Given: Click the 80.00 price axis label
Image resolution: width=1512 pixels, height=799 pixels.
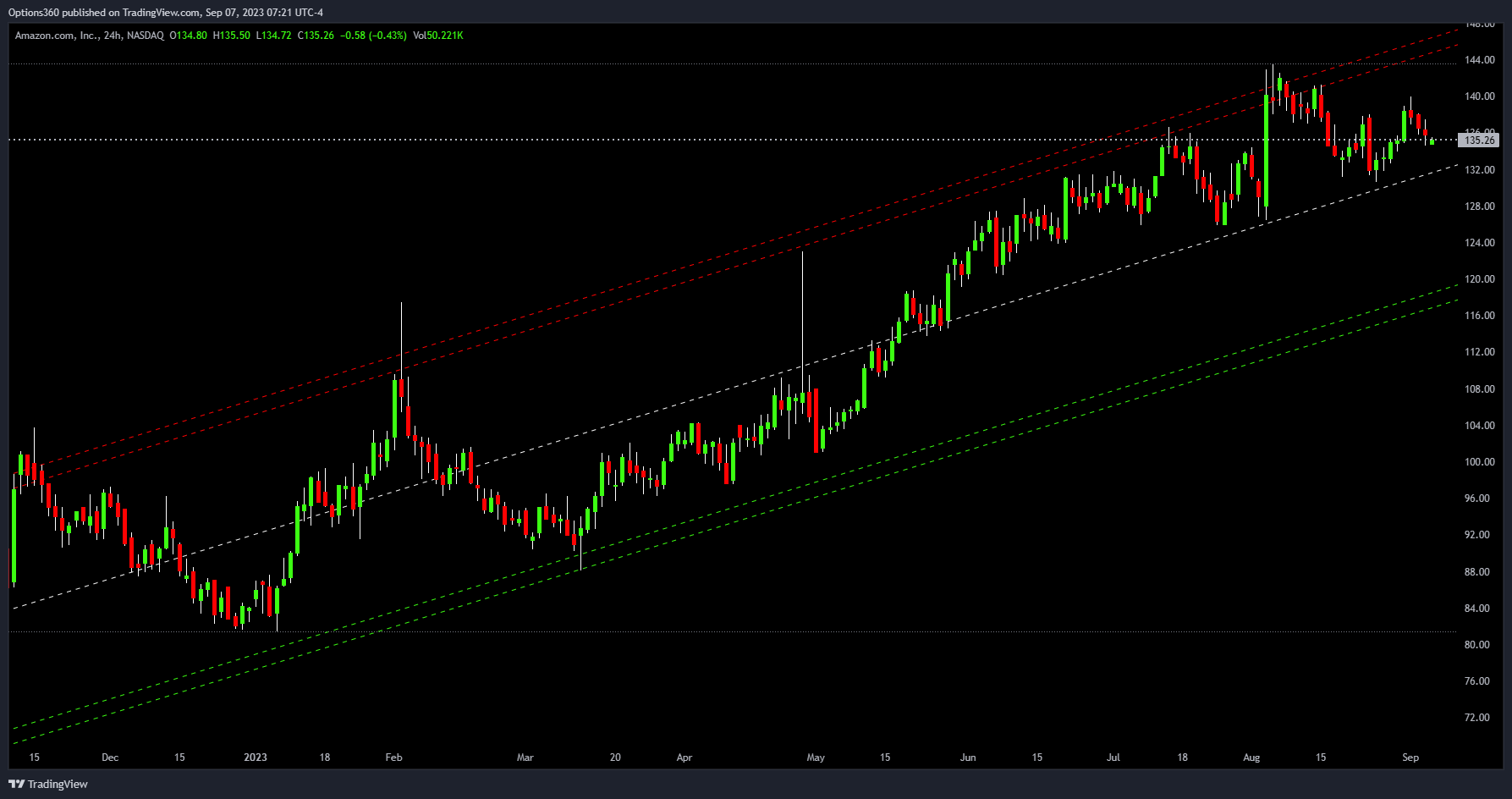Looking at the screenshot, I should (1476, 645).
